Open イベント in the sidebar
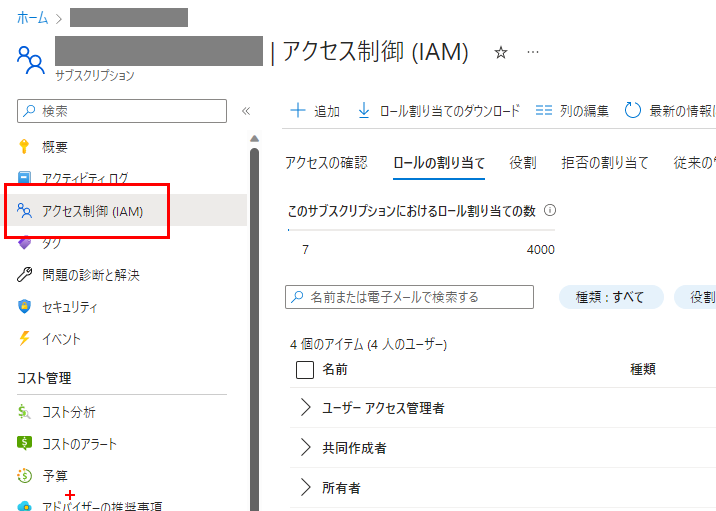The image size is (716, 511). [61, 339]
